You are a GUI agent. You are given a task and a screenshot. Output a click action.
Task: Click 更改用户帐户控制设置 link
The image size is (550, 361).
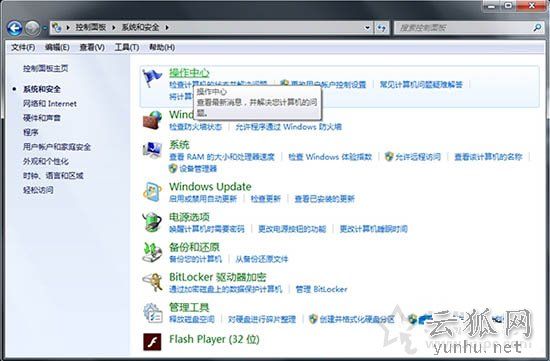(x=328, y=85)
